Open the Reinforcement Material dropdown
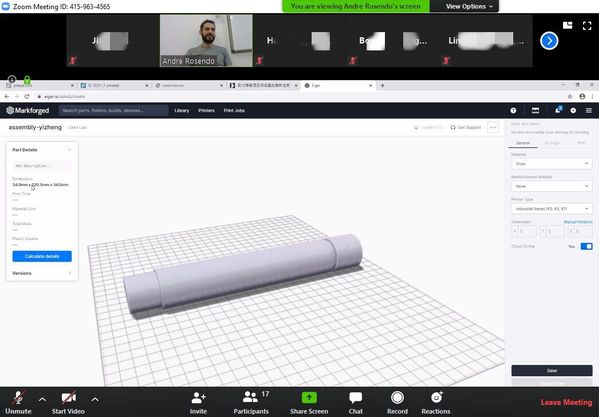599x417 pixels. (x=552, y=186)
